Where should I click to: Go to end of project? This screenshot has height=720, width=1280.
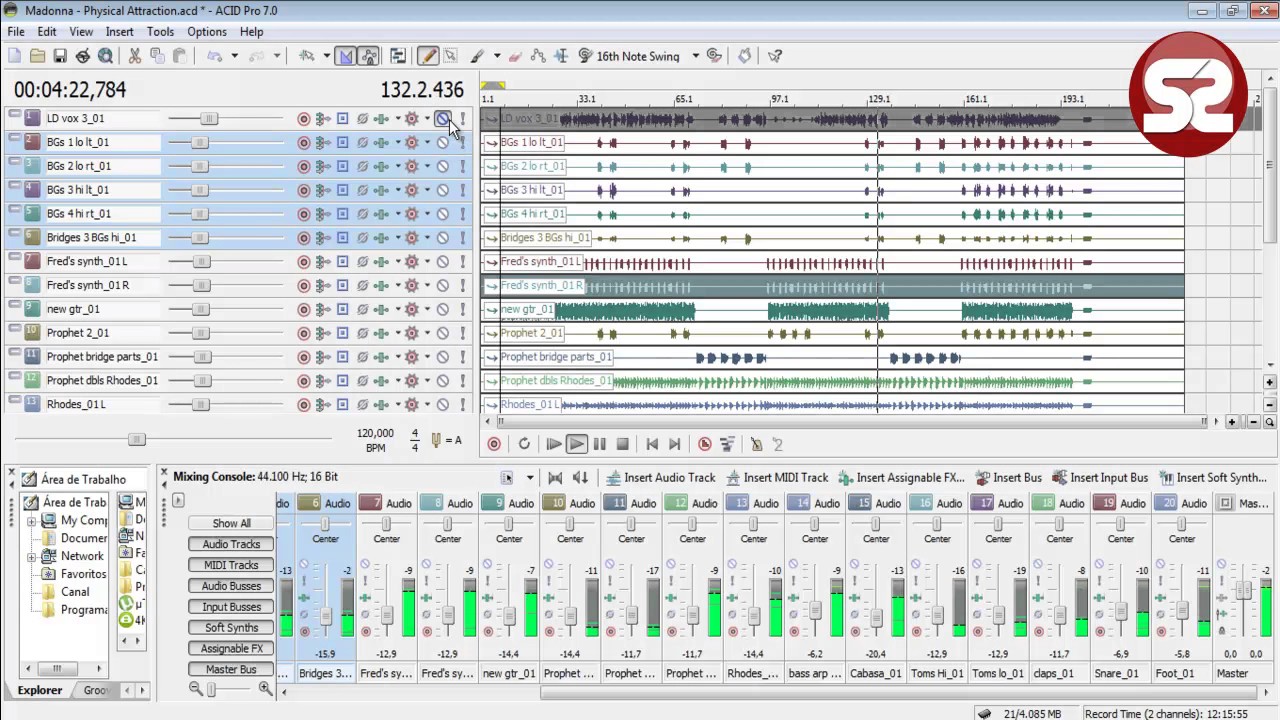coord(675,444)
